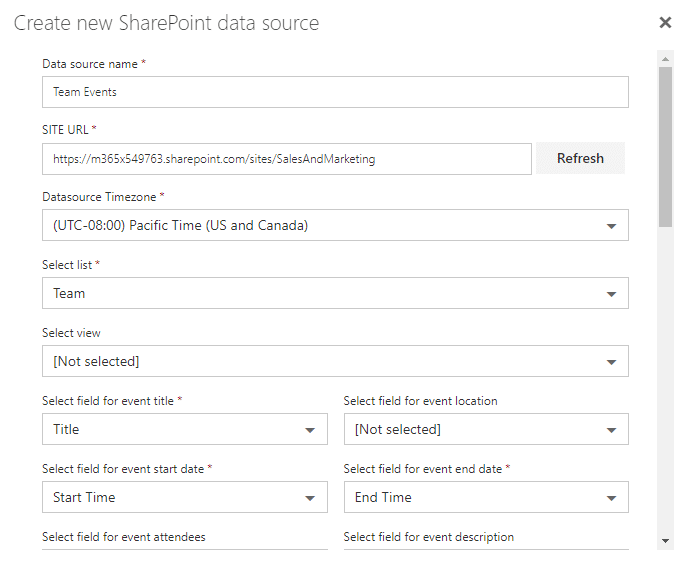Click the 'Select view' label
The image size is (687, 563).
pyautogui.click(x=71, y=333)
